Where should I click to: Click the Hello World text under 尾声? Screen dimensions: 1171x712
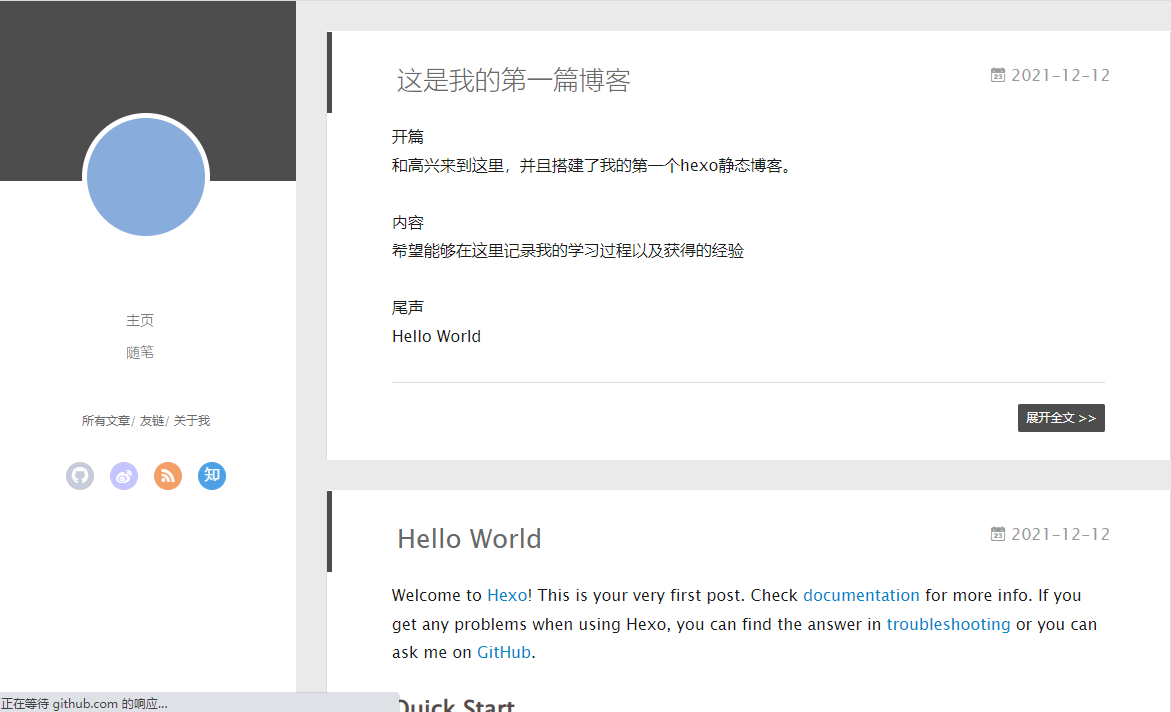click(x=436, y=336)
